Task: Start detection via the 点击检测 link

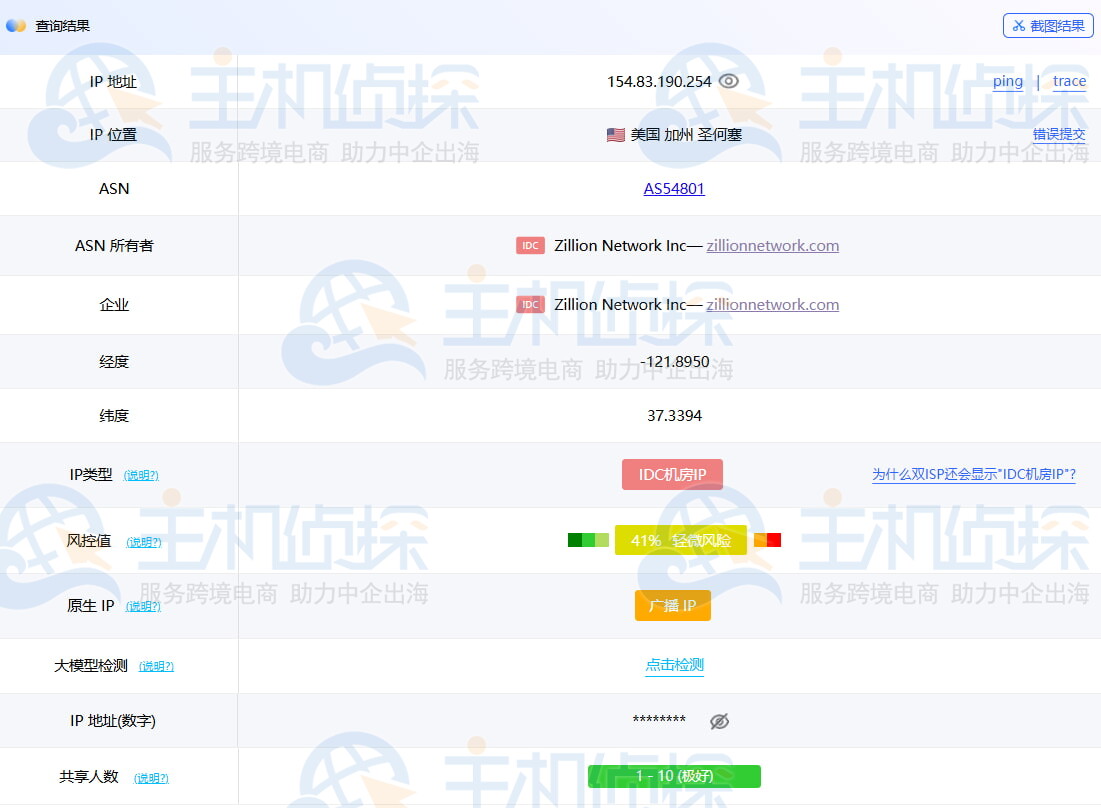Action: pyautogui.click(x=674, y=664)
